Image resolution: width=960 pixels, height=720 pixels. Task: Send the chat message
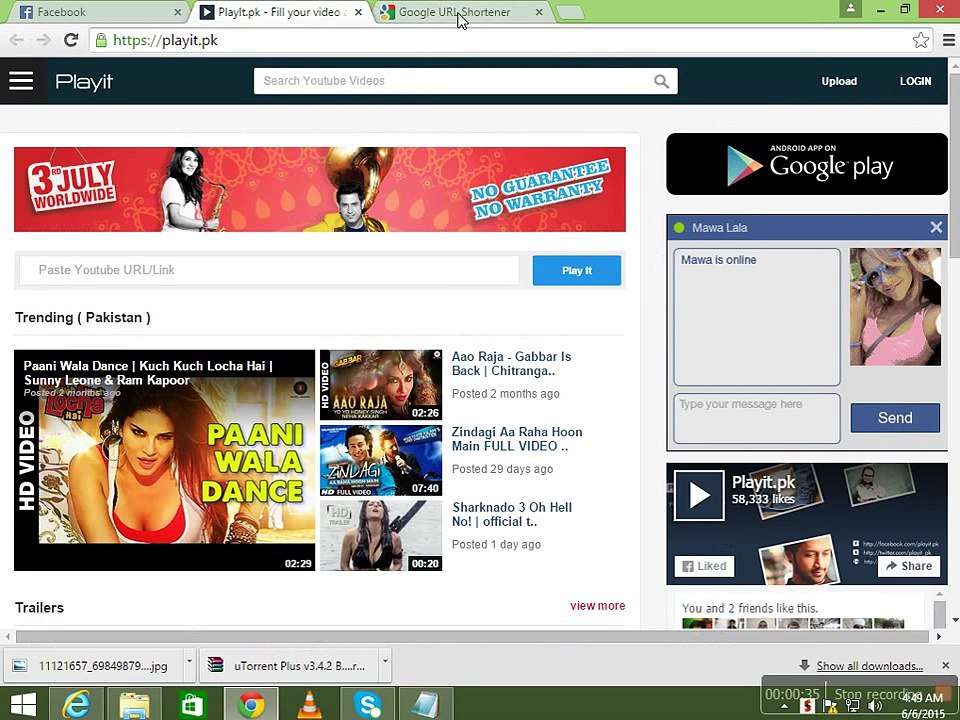895,418
